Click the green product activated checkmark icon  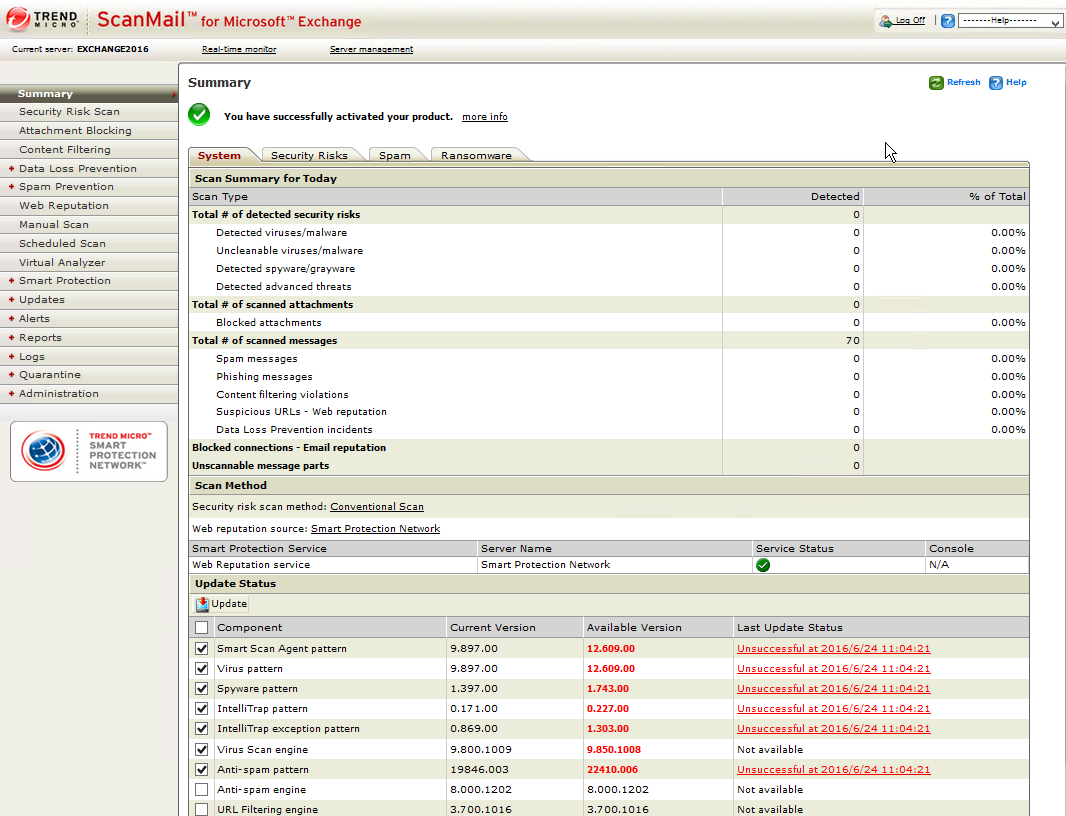(x=199, y=115)
